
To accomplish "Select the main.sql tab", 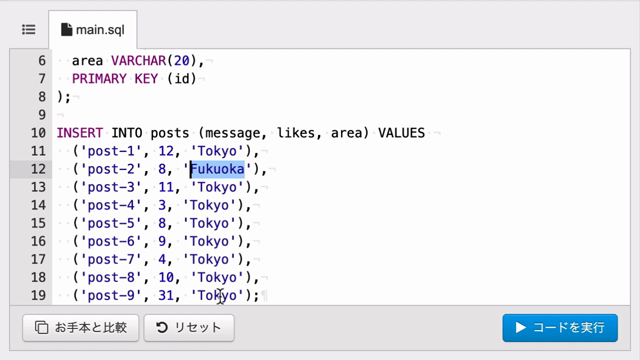I will click(x=93, y=29).
